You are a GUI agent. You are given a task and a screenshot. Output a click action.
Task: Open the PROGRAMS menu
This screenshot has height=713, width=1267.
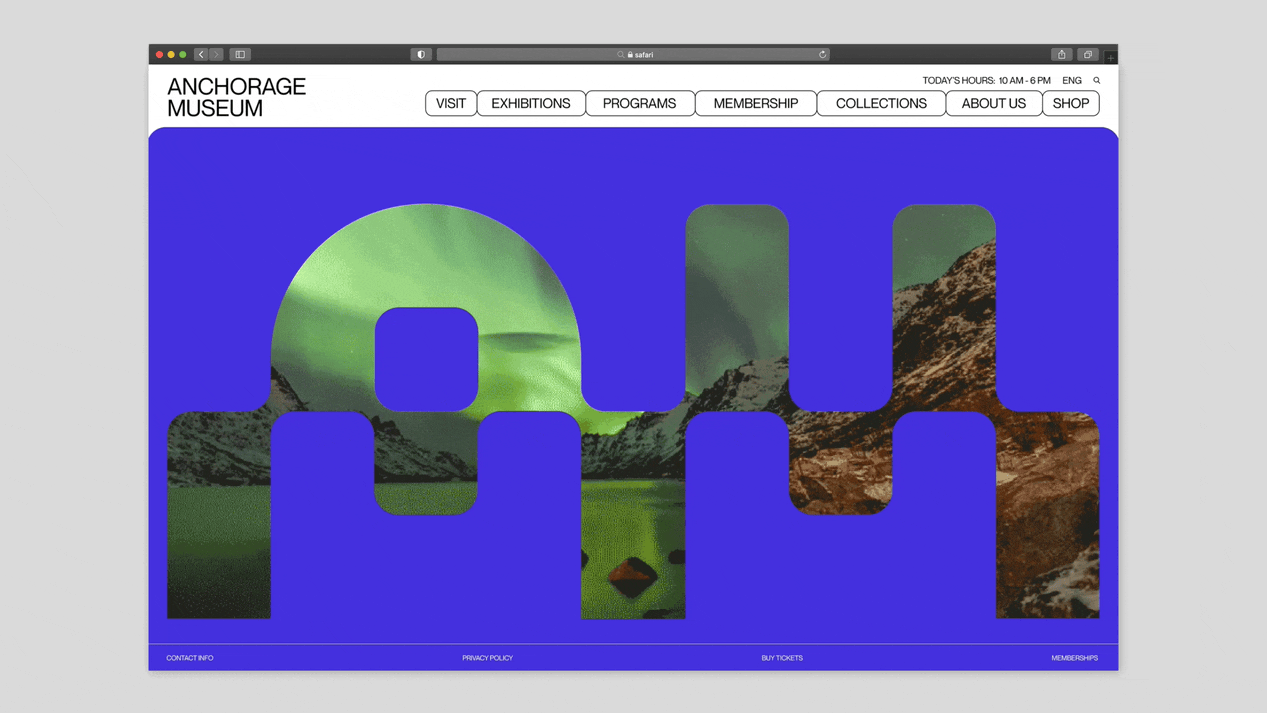click(640, 103)
